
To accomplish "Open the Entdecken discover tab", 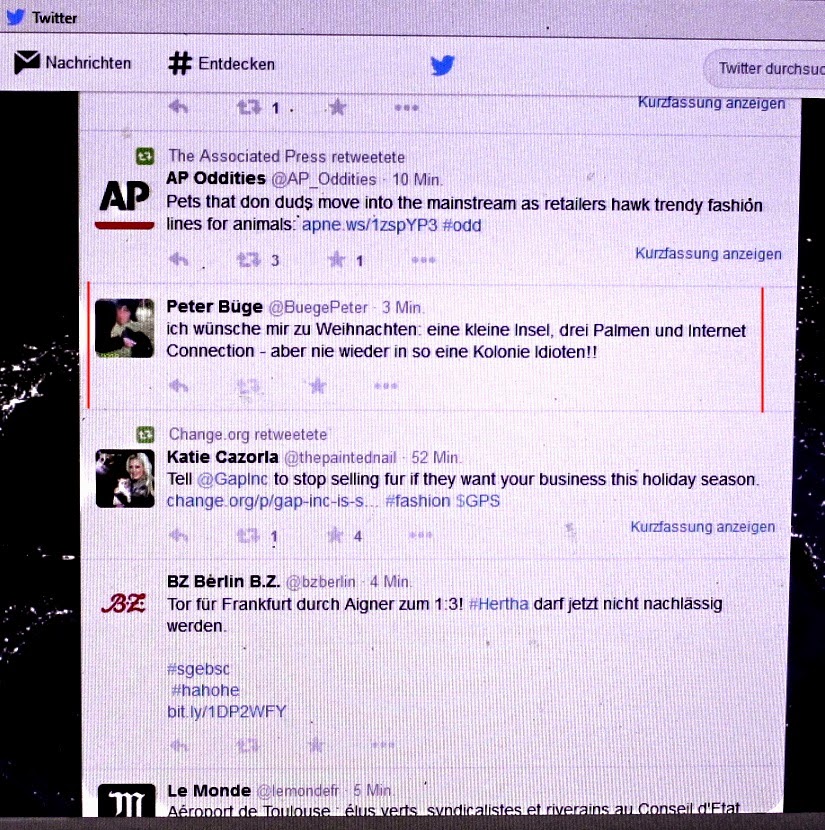I will [x=222, y=64].
